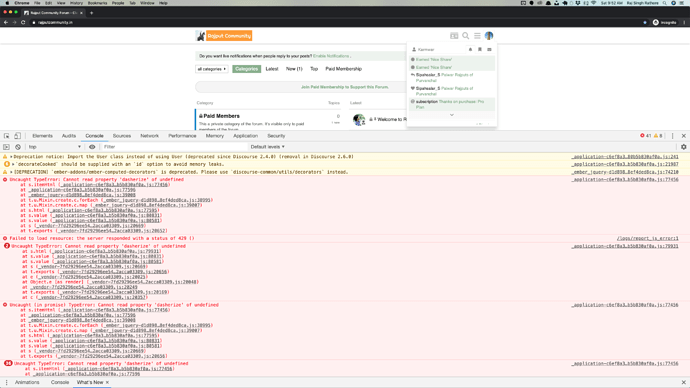Switch to the New (1) forum tab
Screen dimensions: 690x388
(x=294, y=69)
